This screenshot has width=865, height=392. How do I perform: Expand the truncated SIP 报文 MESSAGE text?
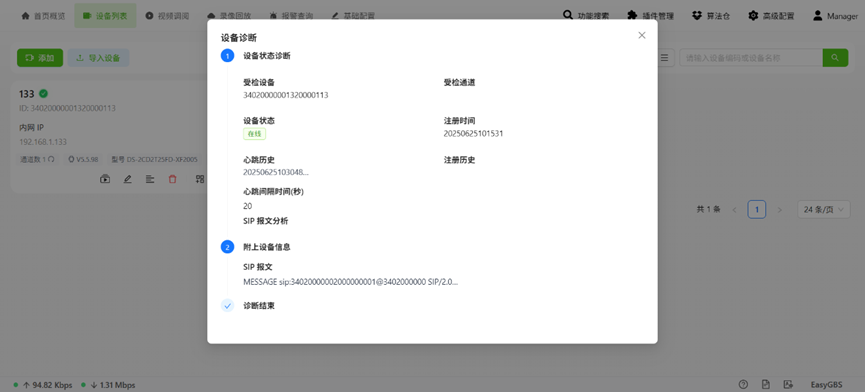[x=351, y=282]
